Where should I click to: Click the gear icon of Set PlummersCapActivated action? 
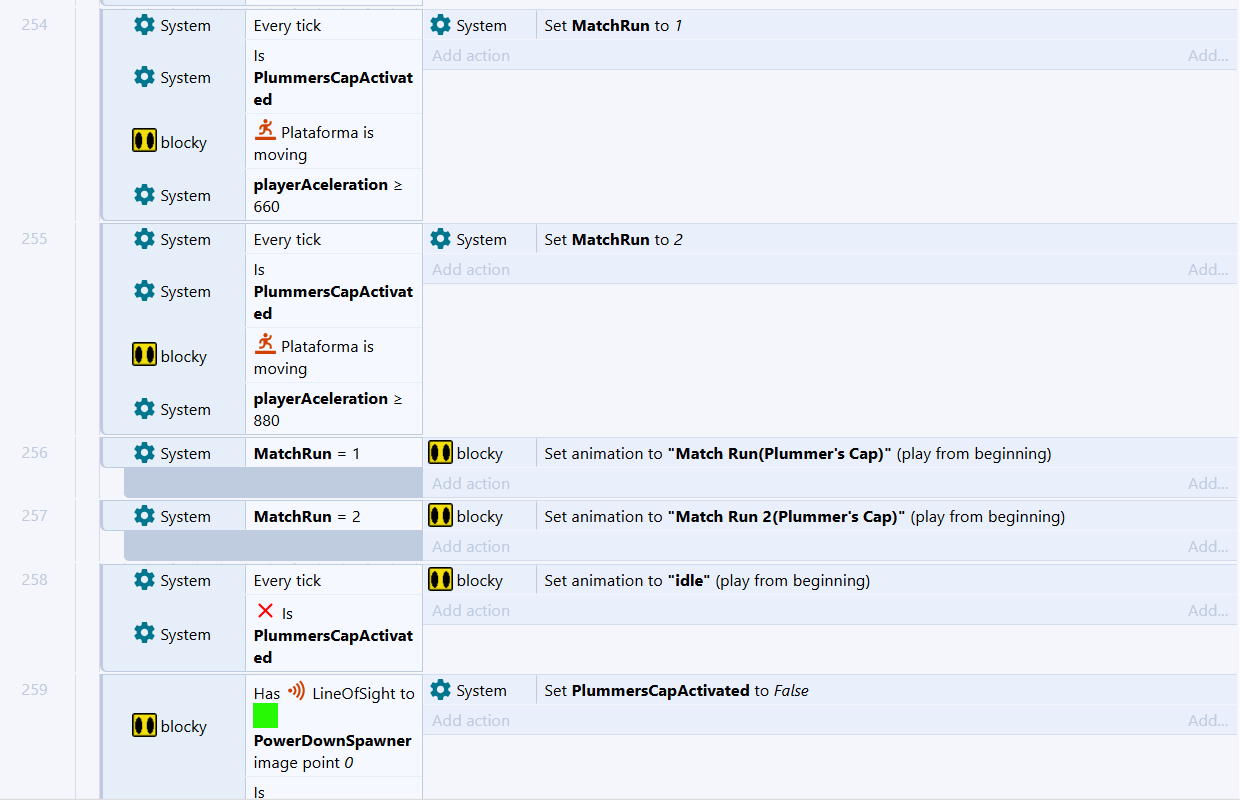pos(440,690)
